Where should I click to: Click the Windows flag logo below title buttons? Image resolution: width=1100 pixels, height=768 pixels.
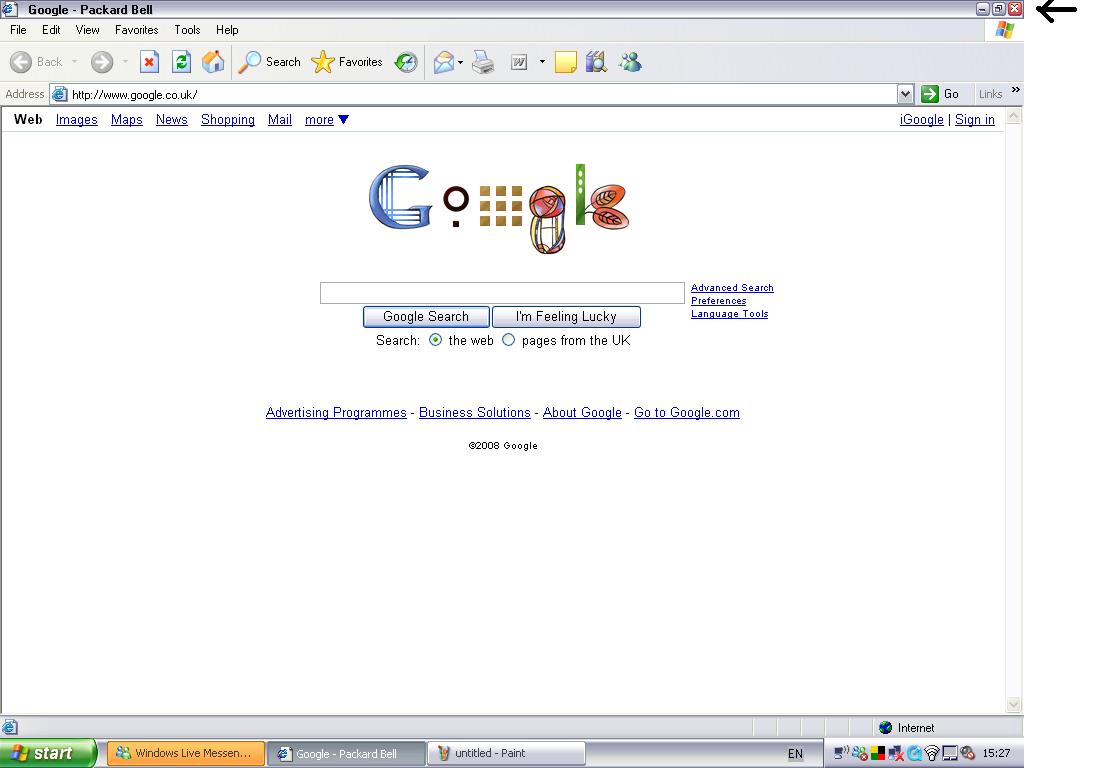coord(1005,30)
